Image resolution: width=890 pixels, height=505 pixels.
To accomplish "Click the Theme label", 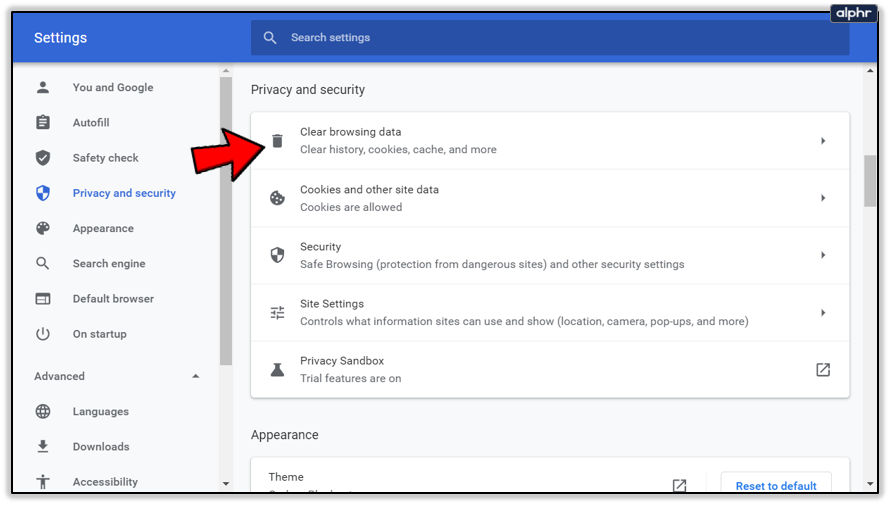I will point(286,477).
